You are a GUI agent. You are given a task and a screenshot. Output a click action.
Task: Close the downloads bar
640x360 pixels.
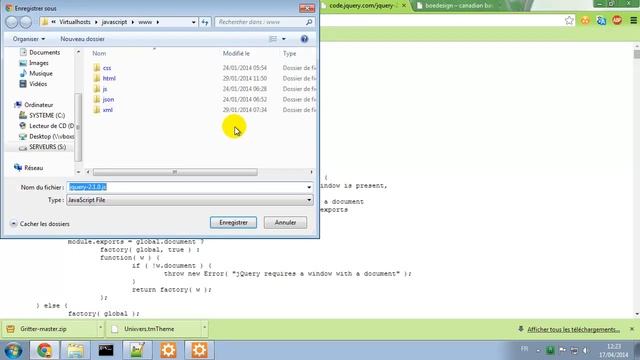coord(632,329)
